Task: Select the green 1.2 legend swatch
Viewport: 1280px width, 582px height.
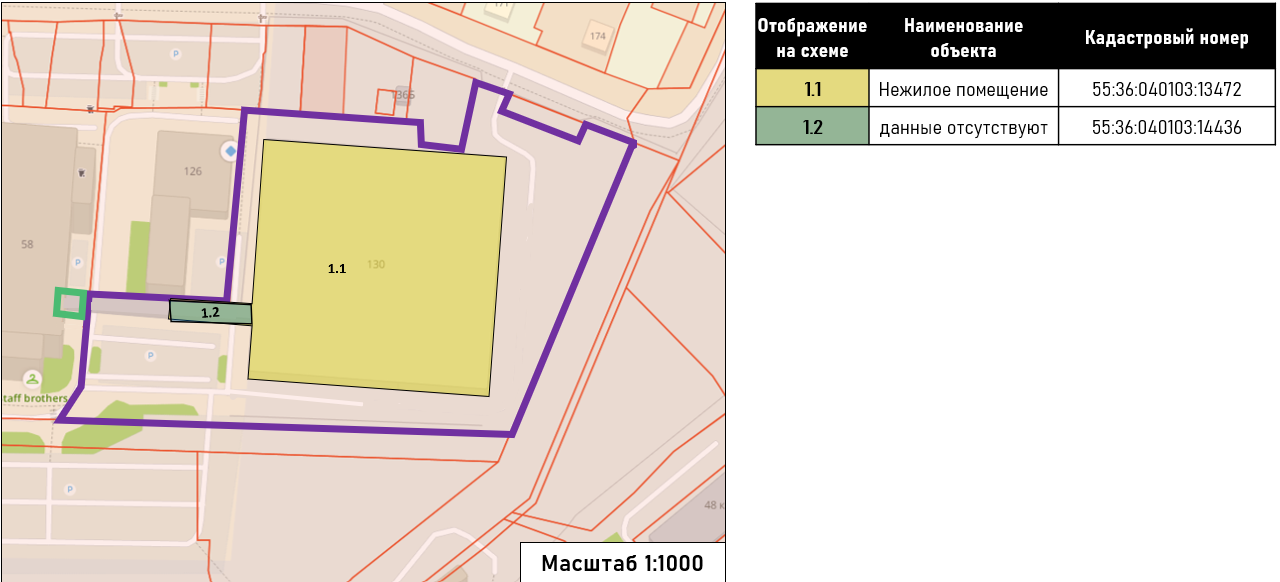Action: click(x=812, y=127)
